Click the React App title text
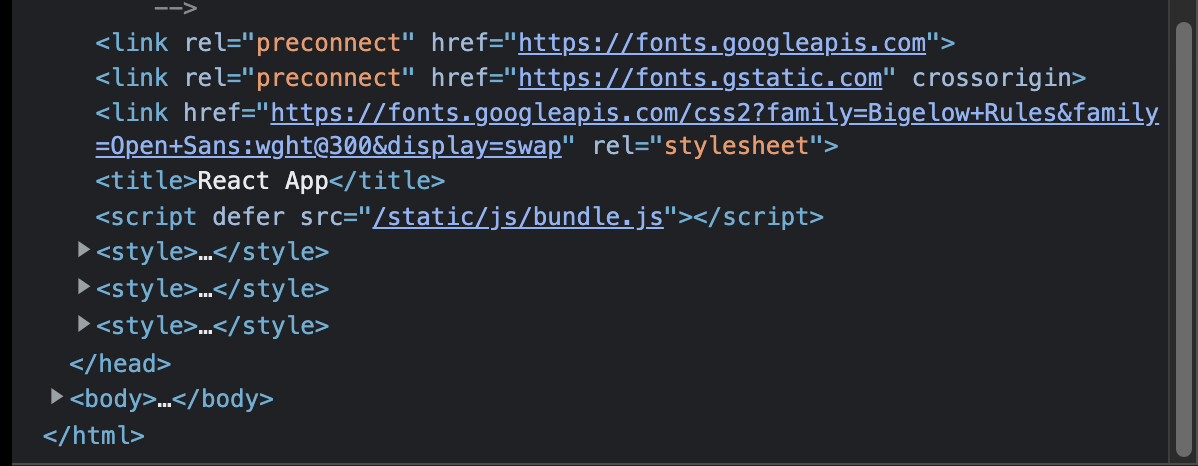This screenshot has width=1198, height=466. (x=263, y=181)
